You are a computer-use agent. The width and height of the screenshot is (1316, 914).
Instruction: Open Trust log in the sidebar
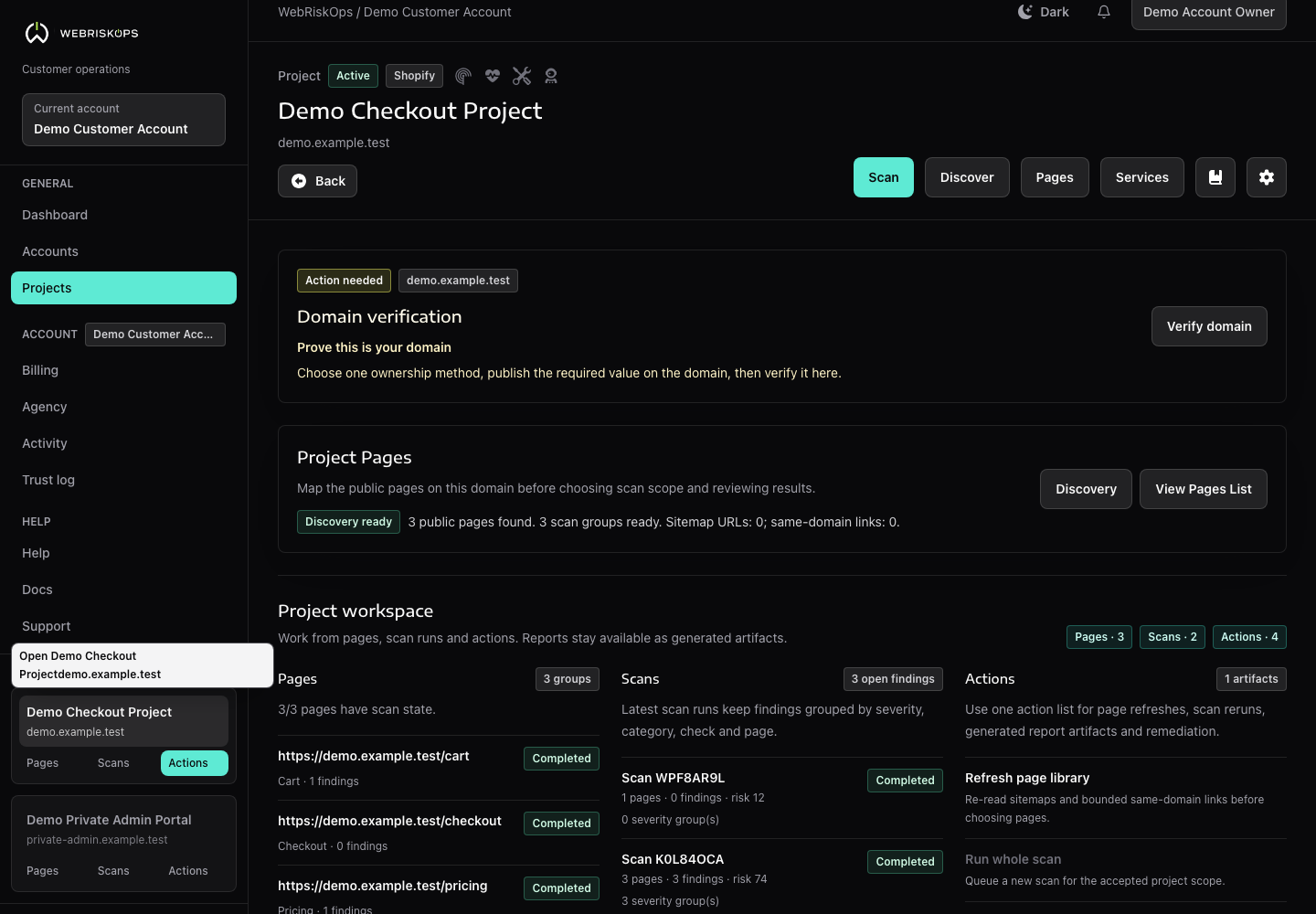pyautogui.click(x=123, y=480)
